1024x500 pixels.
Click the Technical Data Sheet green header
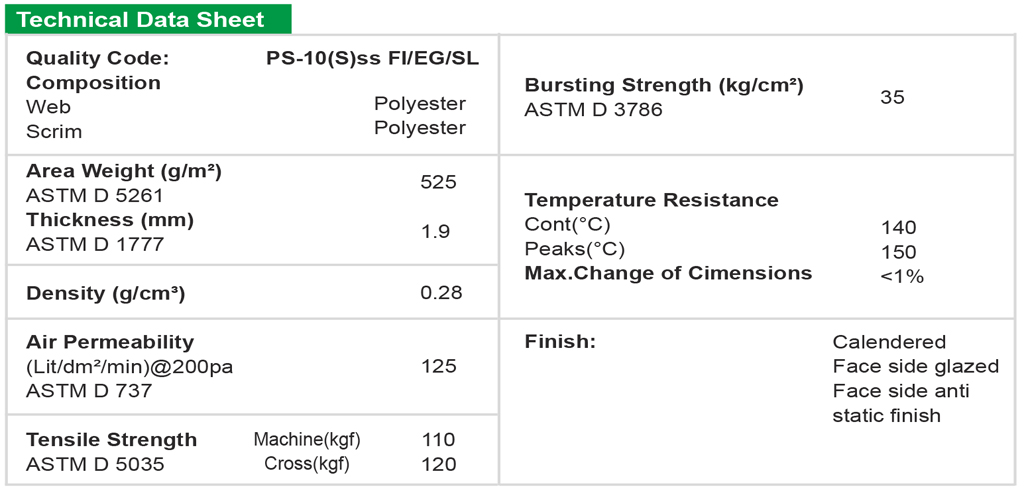pos(141,20)
